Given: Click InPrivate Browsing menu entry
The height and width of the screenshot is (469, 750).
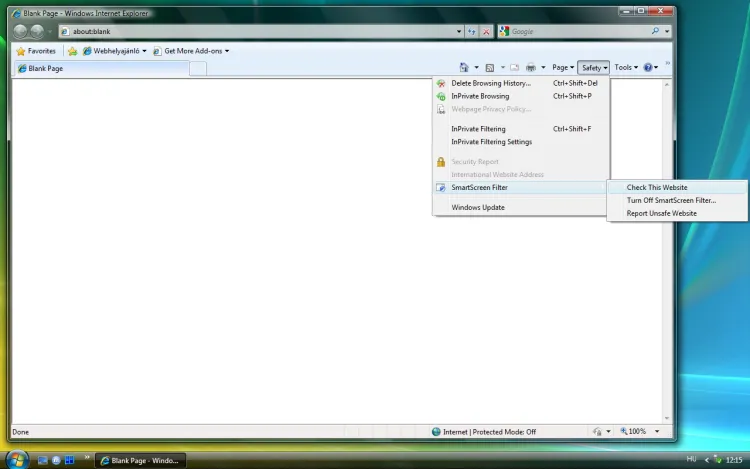Looking at the screenshot, I should tap(480, 96).
